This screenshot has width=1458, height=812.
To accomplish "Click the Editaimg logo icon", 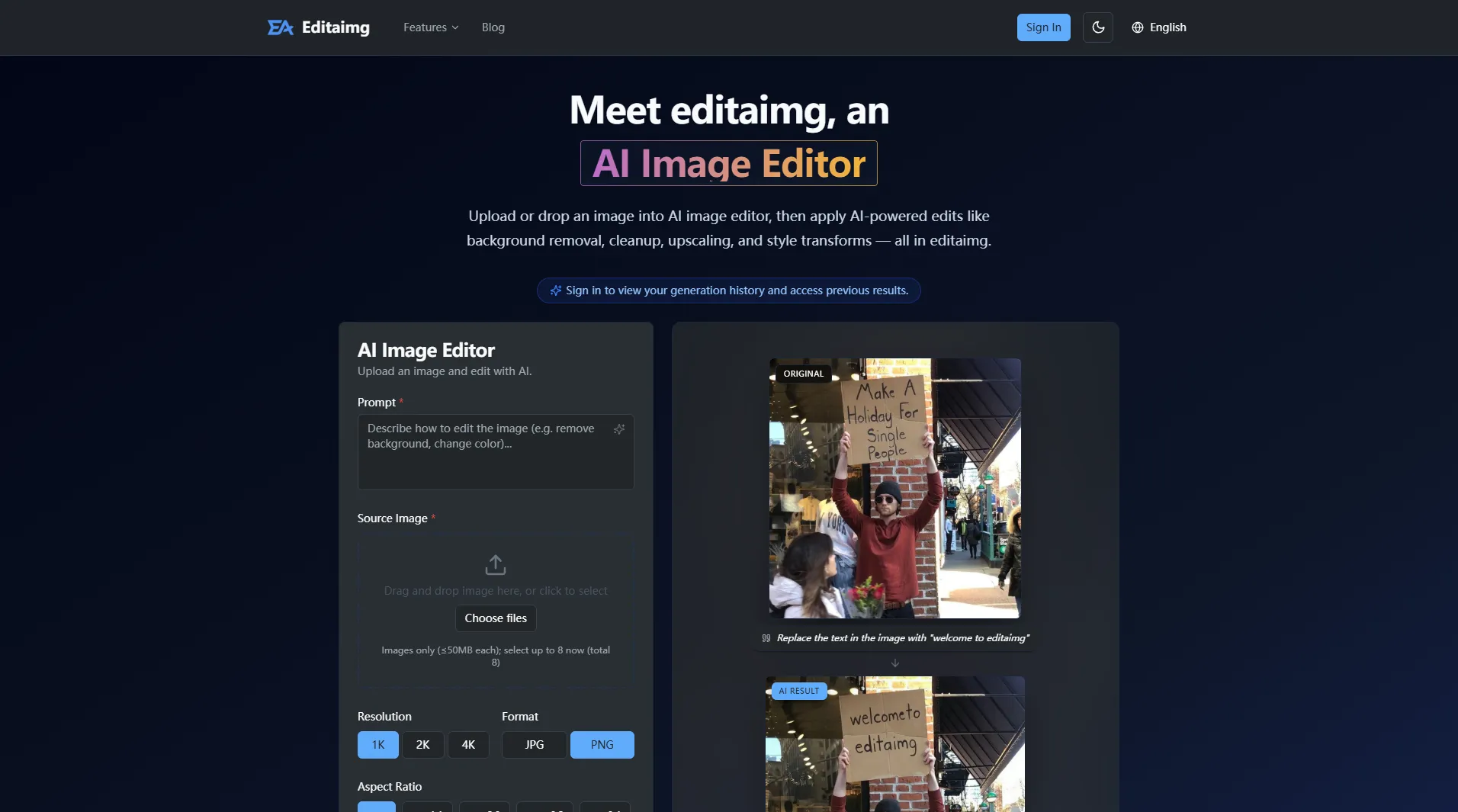I will point(280,27).
